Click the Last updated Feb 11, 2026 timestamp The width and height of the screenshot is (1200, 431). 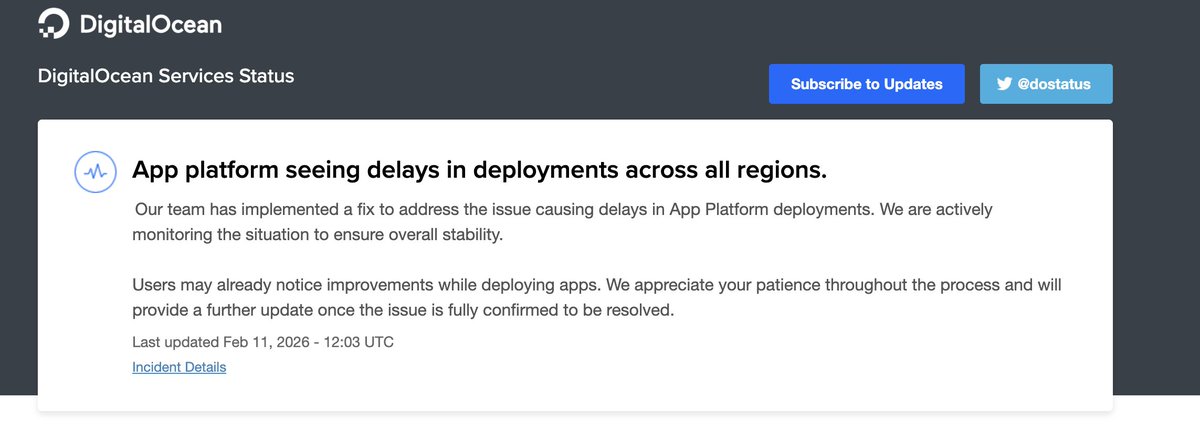[263, 342]
